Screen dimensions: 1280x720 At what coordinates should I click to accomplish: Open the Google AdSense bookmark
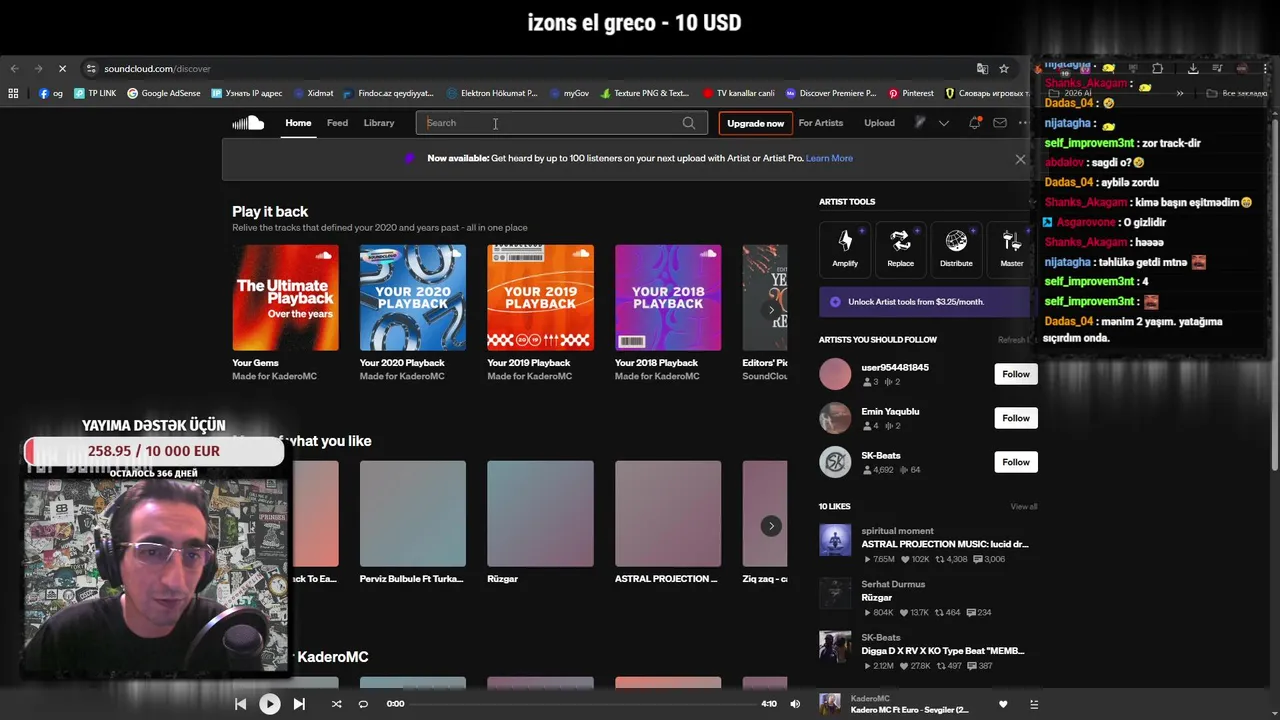point(163,93)
